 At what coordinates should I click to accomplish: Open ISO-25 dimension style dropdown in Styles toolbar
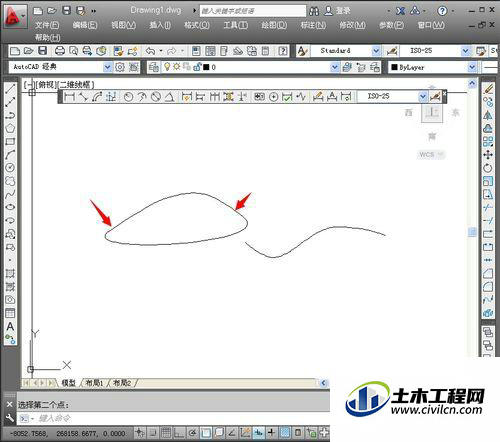pos(466,51)
